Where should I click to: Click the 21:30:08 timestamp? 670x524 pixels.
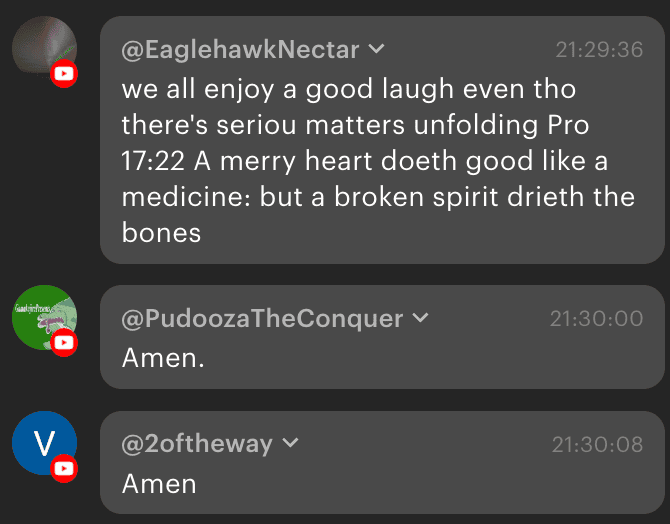tap(597, 444)
